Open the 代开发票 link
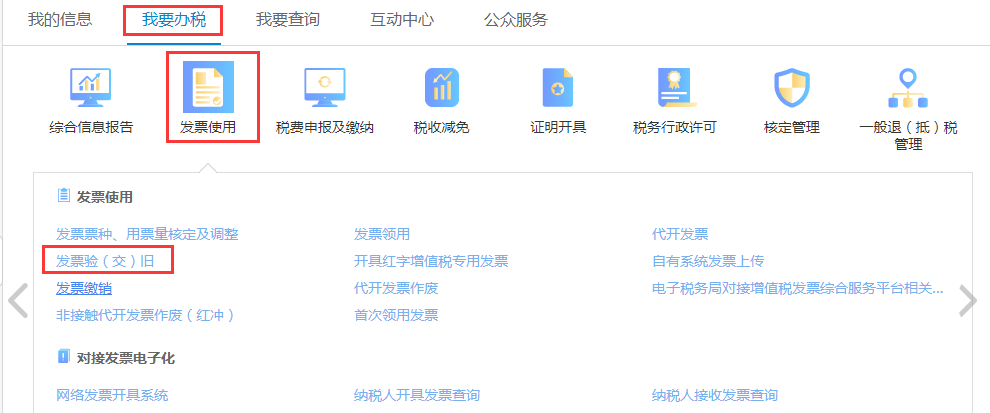990x413 pixels. pyautogui.click(x=680, y=234)
